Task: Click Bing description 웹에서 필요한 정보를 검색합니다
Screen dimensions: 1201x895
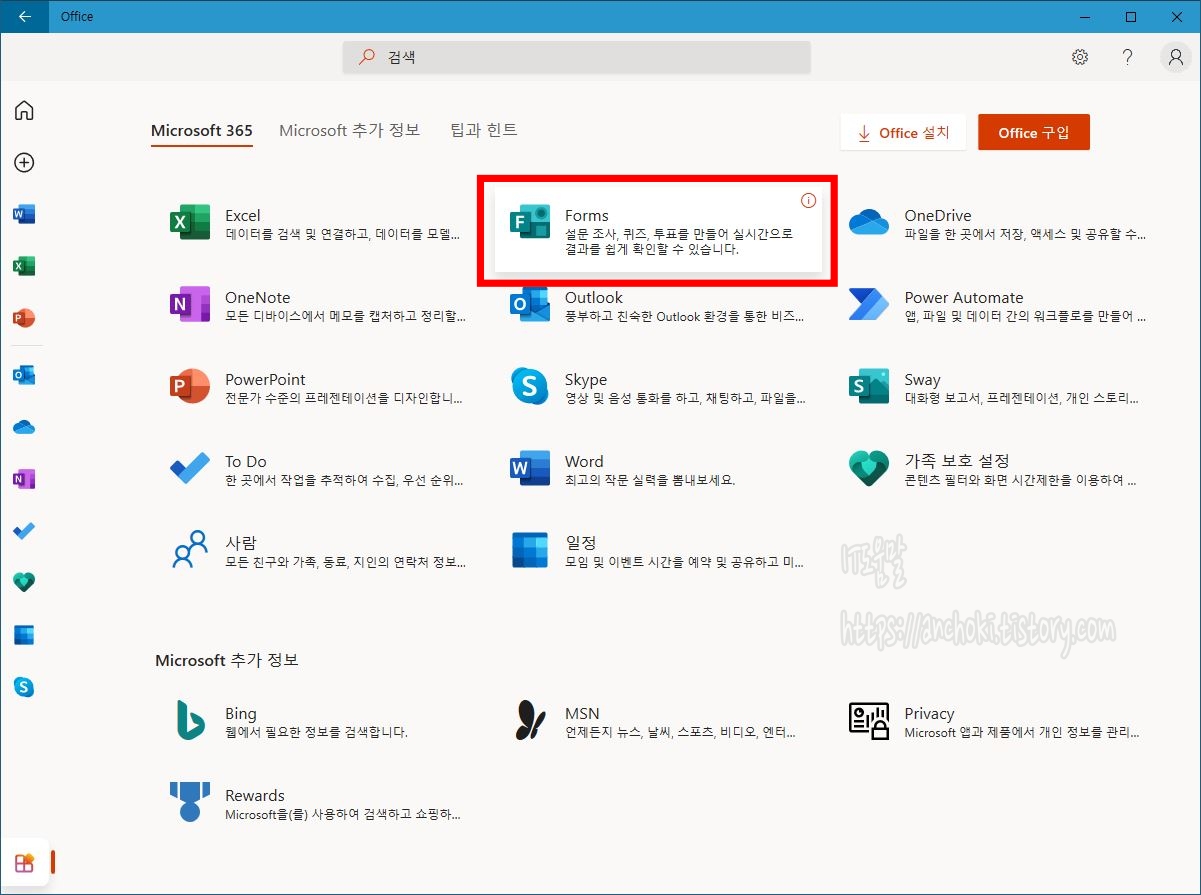Action: (x=316, y=732)
